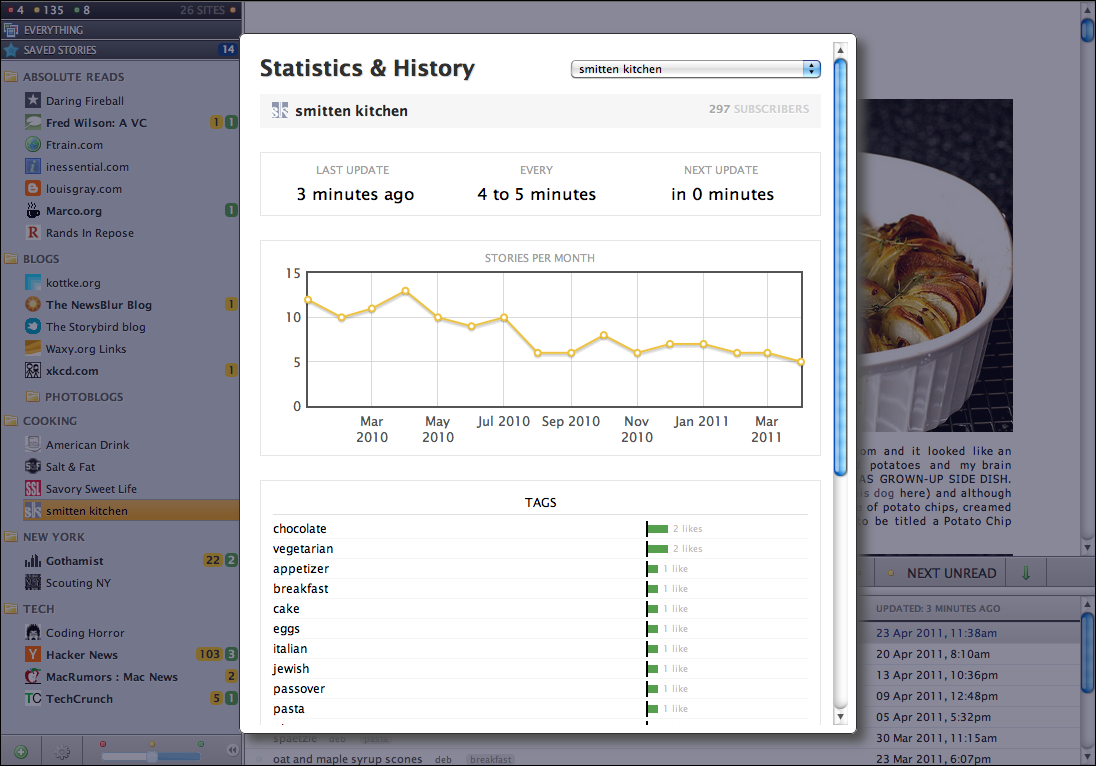Click smitten kitchen icon in statistics header
The height and width of the screenshot is (766, 1096).
tap(280, 111)
